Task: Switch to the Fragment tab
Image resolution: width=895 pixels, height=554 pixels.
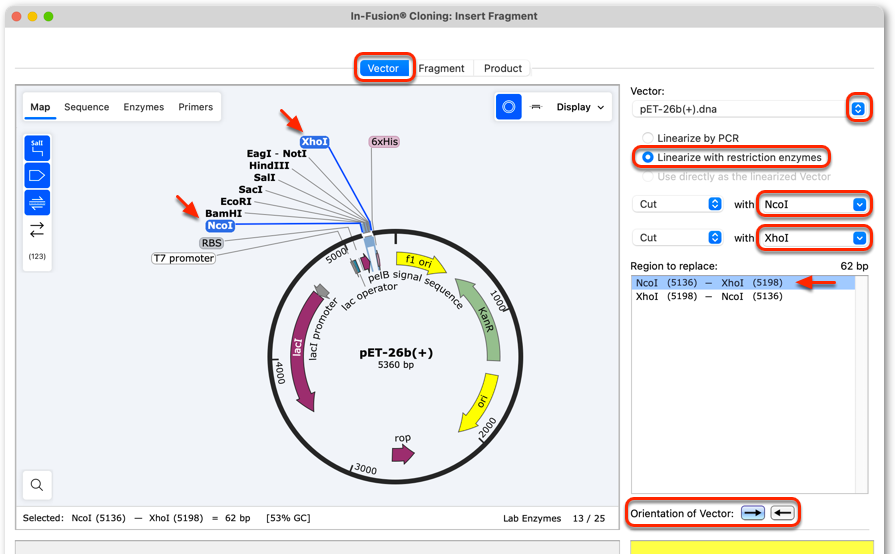Action: tap(441, 68)
